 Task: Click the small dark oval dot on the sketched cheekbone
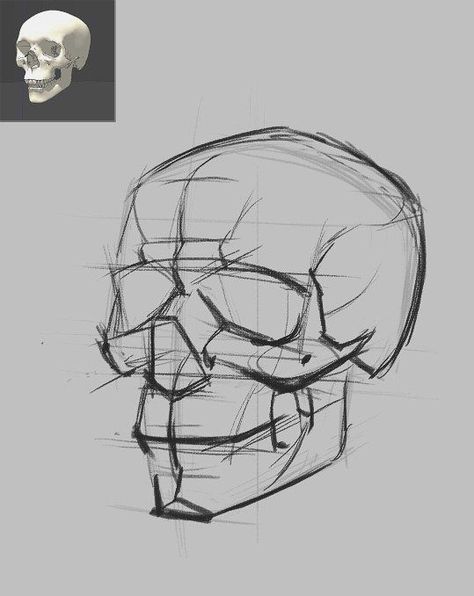pos(306,358)
